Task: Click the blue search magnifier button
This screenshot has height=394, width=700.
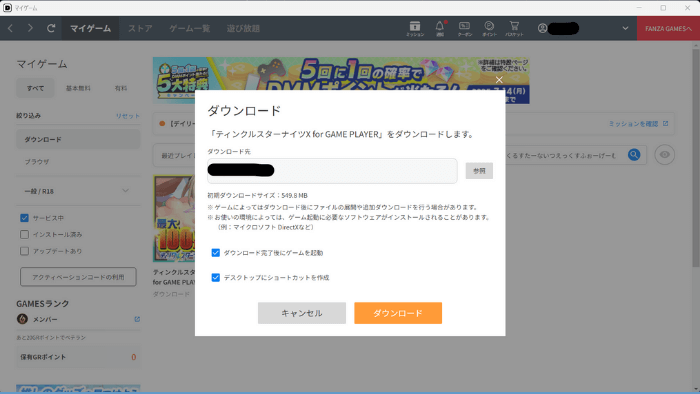Action: click(634, 155)
